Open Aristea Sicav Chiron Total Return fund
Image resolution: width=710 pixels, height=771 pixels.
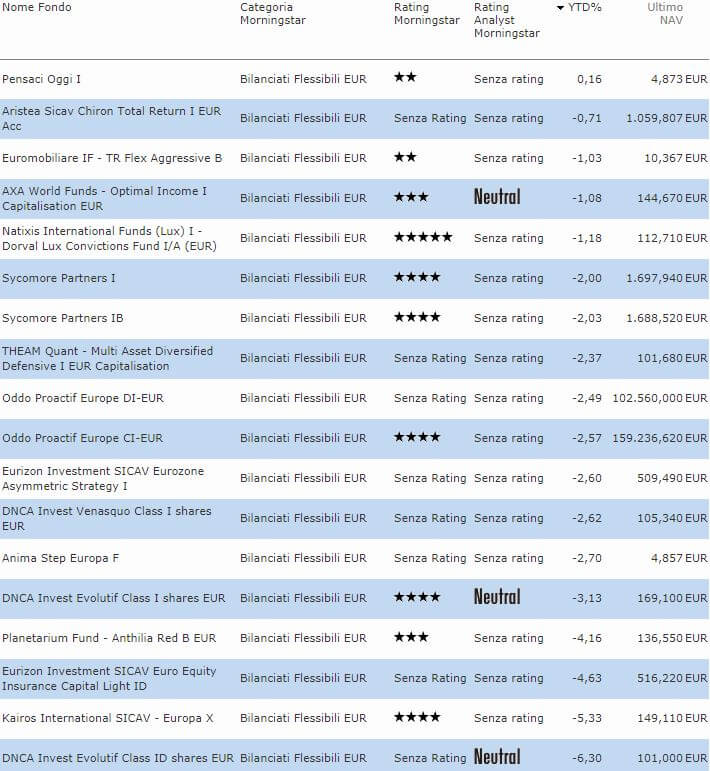click(x=112, y=119)
